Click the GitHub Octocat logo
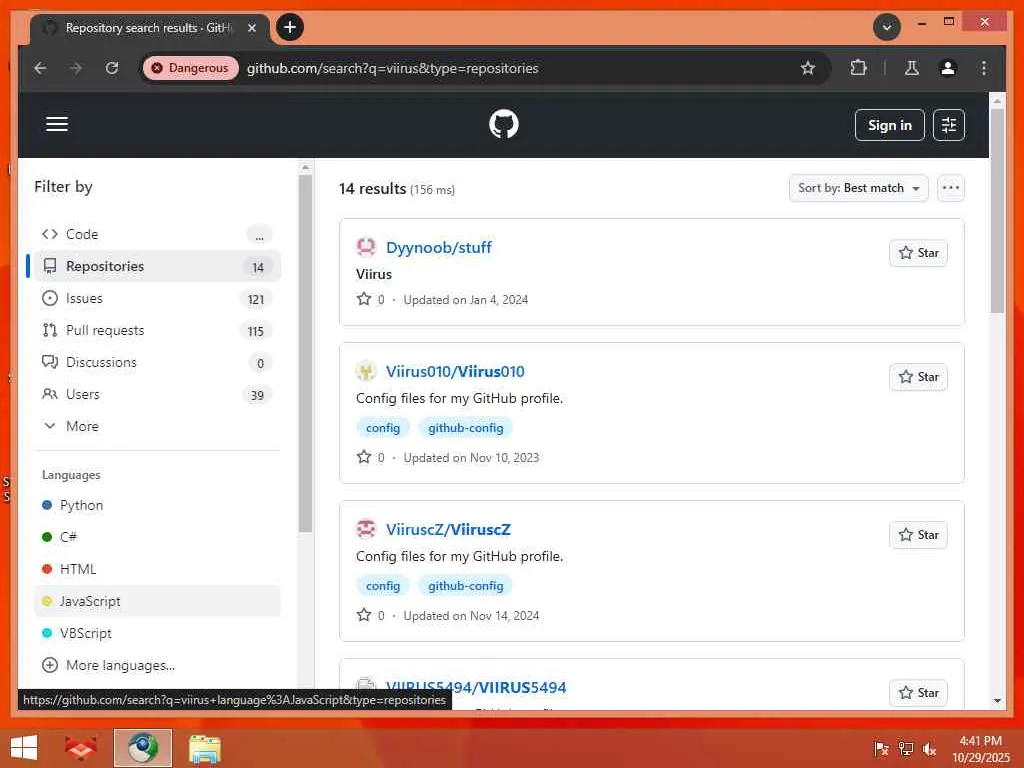 point(504,124)
